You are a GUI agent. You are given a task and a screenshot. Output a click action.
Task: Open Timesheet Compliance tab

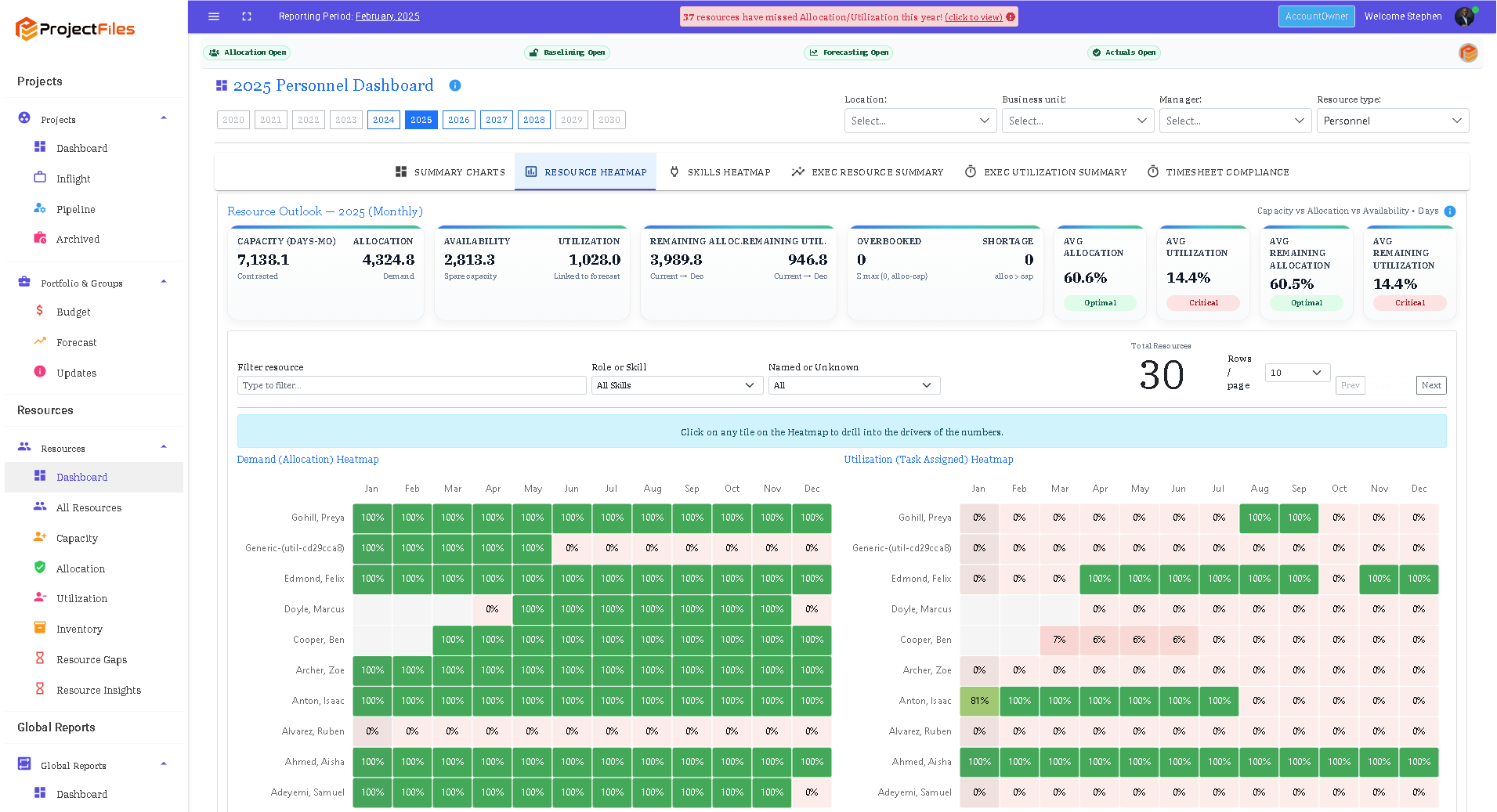[1218, 172]
